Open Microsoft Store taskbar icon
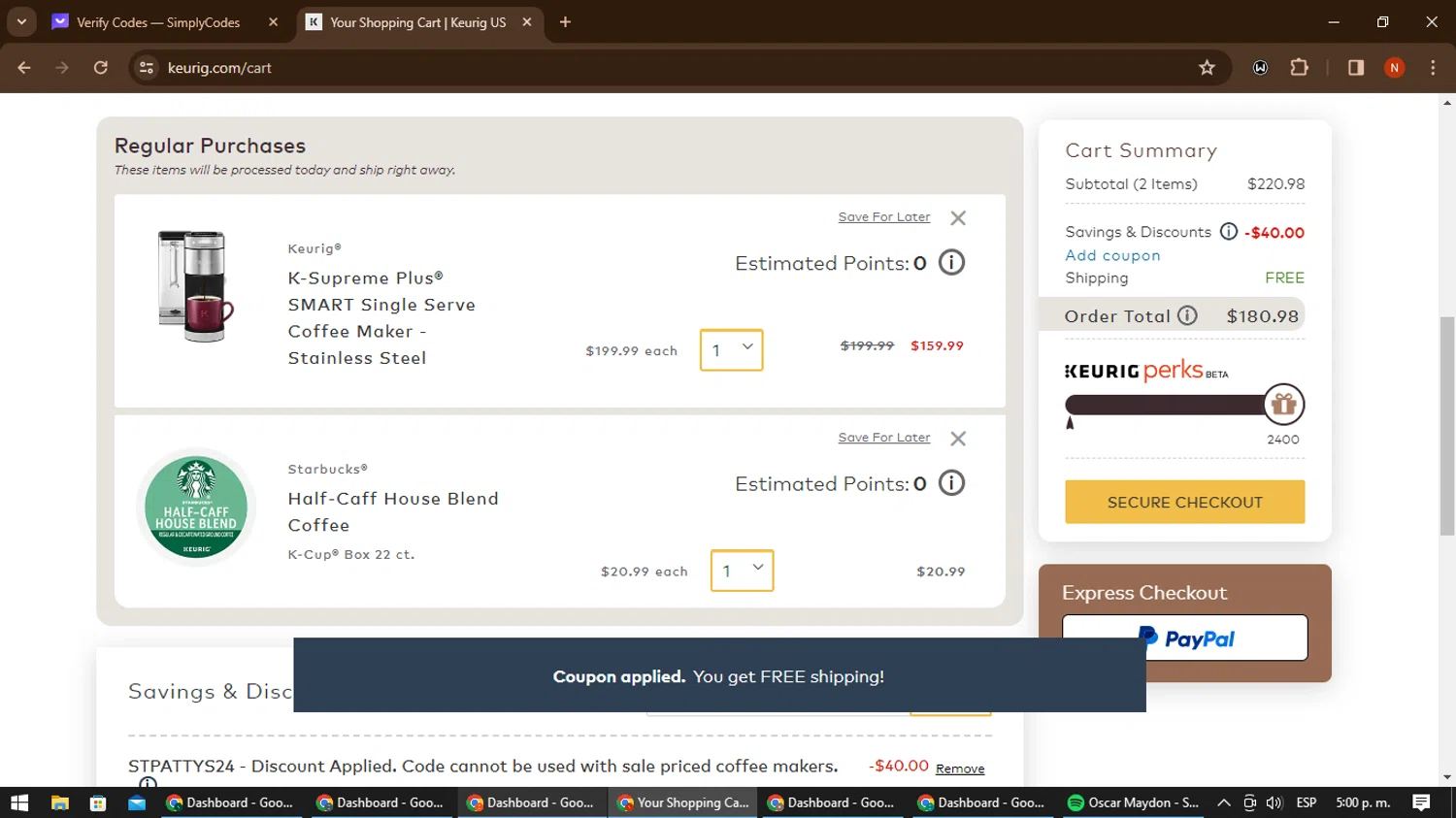 pos(98,802)
